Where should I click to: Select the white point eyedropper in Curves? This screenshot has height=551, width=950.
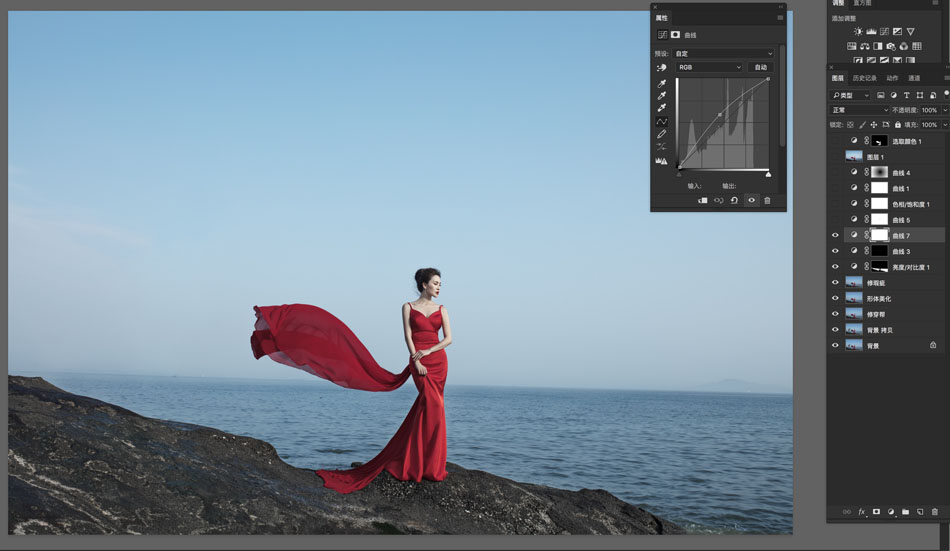coord(662,107)
